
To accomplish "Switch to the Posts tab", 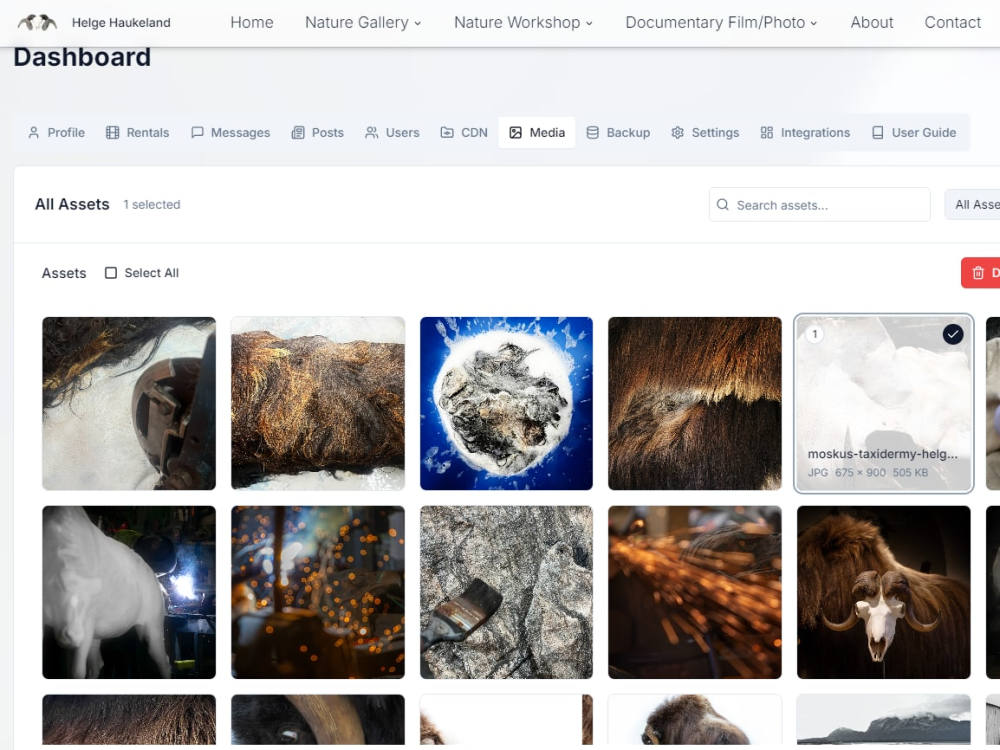I will click(x=318, y=133).
